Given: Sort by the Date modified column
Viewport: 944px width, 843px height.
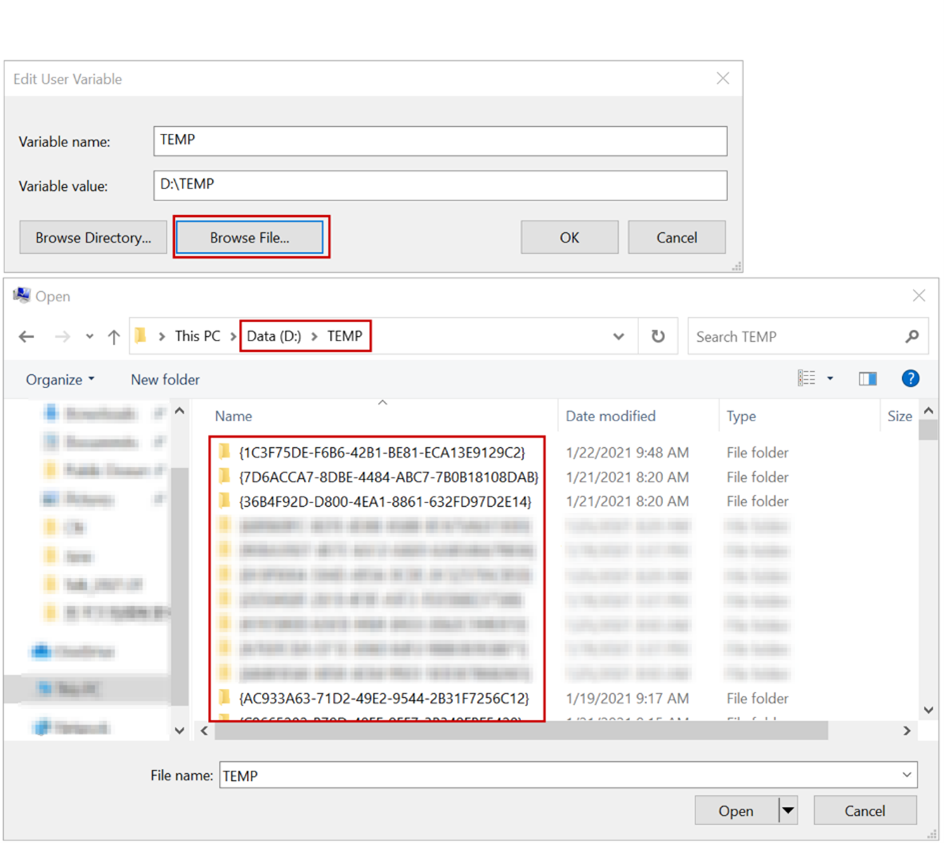Looking at the screenshot, I should [611, 416].
